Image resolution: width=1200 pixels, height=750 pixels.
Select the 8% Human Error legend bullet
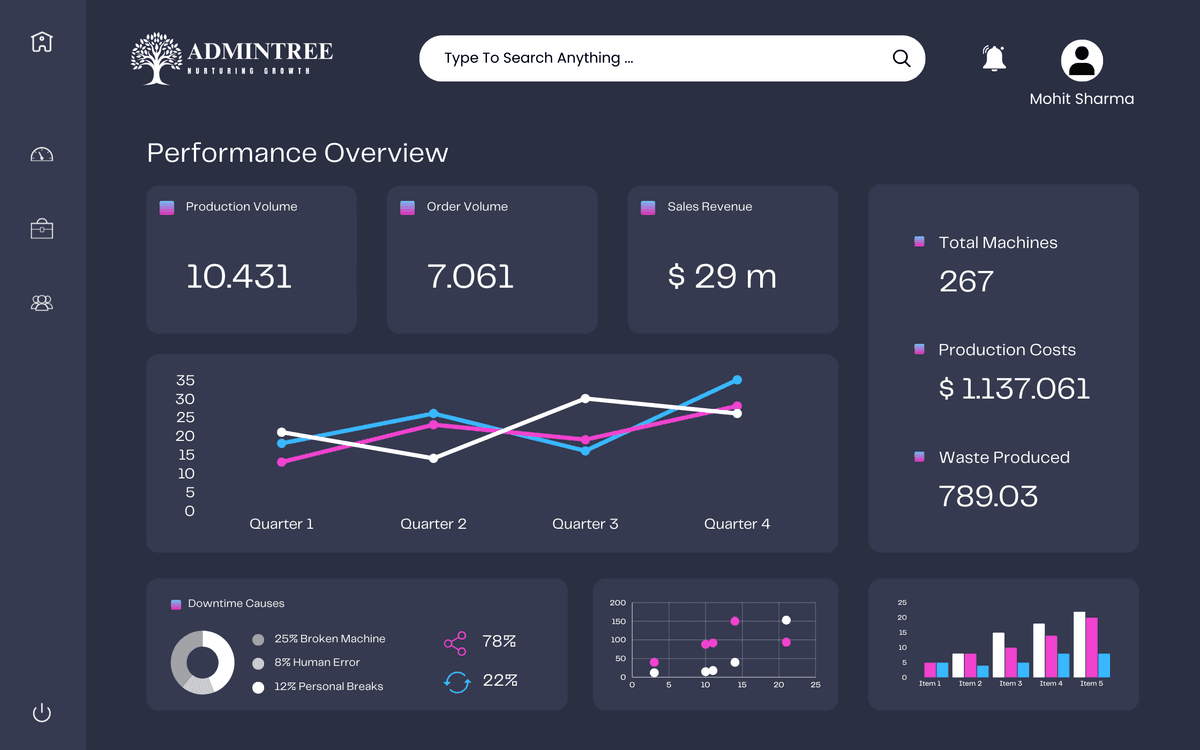coord(258,662)
